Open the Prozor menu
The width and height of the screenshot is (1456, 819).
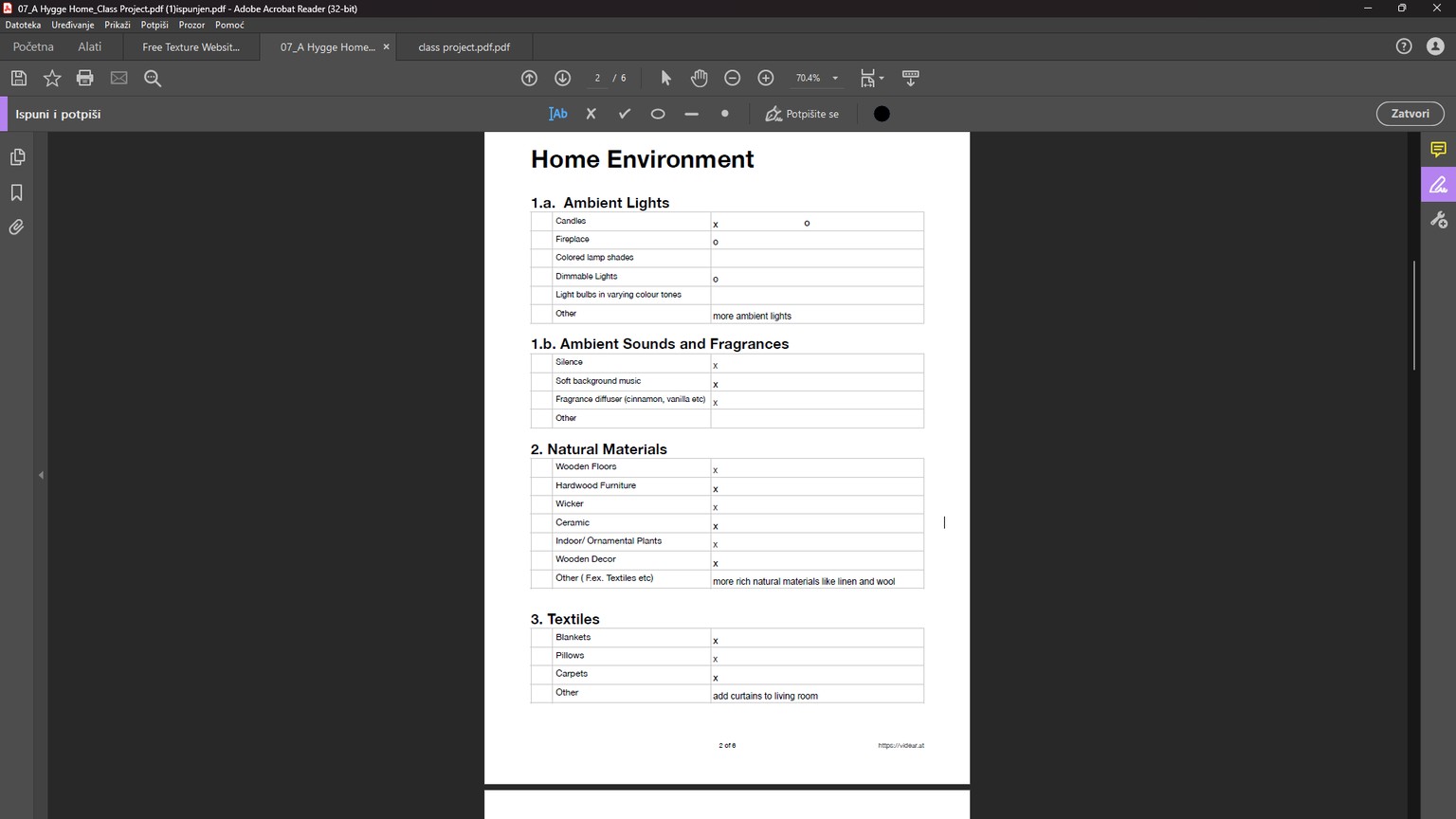point(191,25)
